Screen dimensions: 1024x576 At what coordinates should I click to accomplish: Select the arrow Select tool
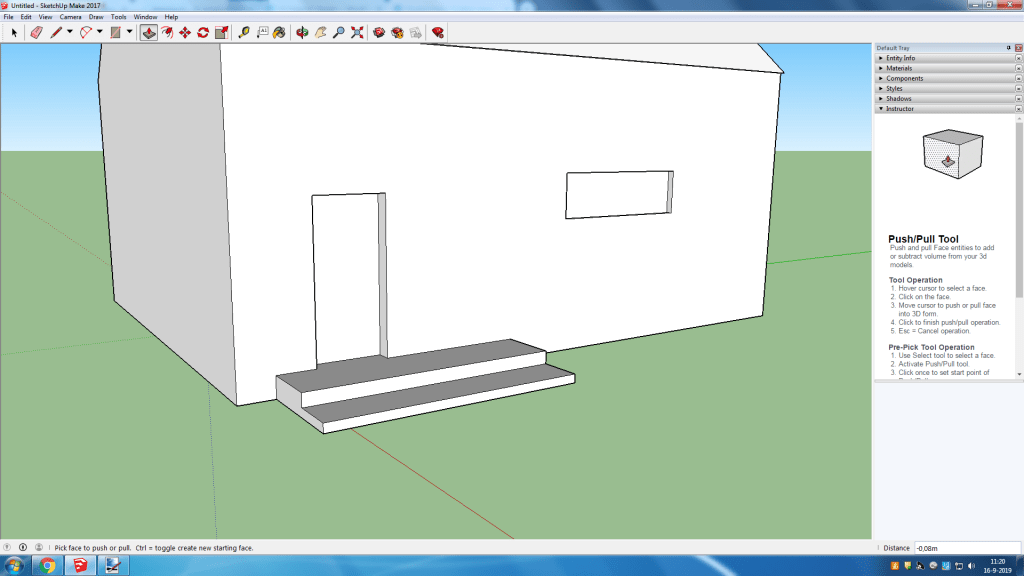[x=14, y=32]
